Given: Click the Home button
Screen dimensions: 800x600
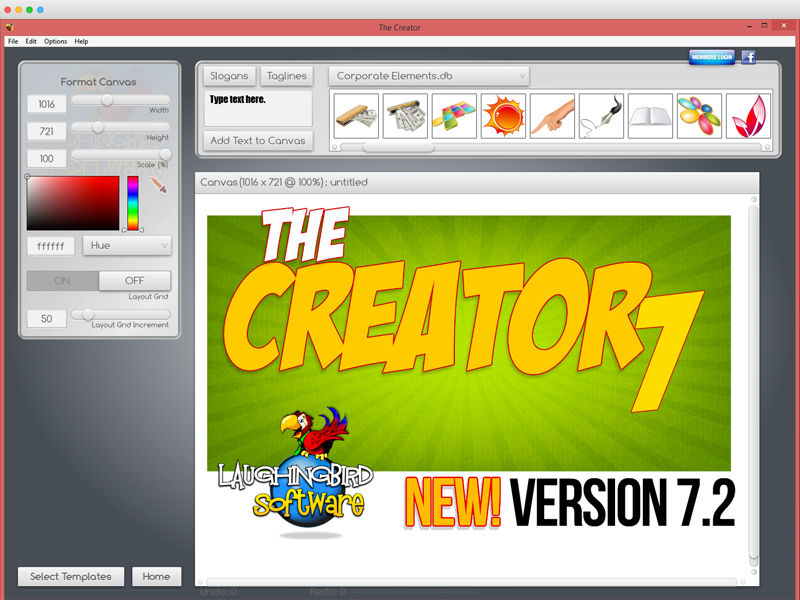Looking at the screenshot, I should click(157, 577).
